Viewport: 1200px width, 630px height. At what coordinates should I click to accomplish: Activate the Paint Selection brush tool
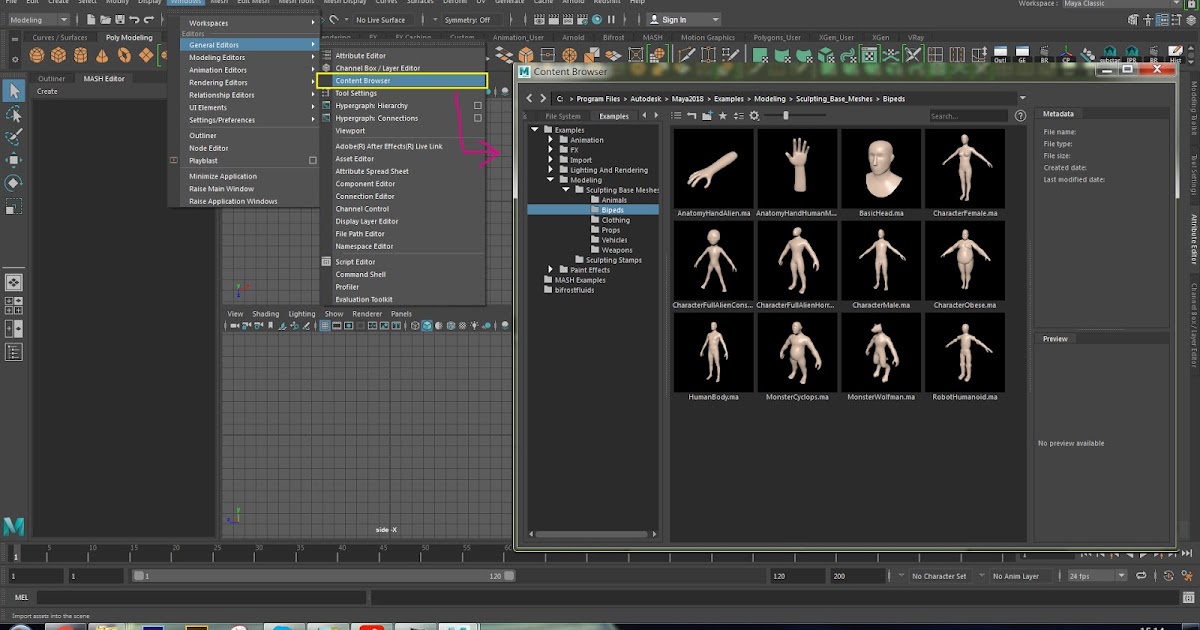14,137
